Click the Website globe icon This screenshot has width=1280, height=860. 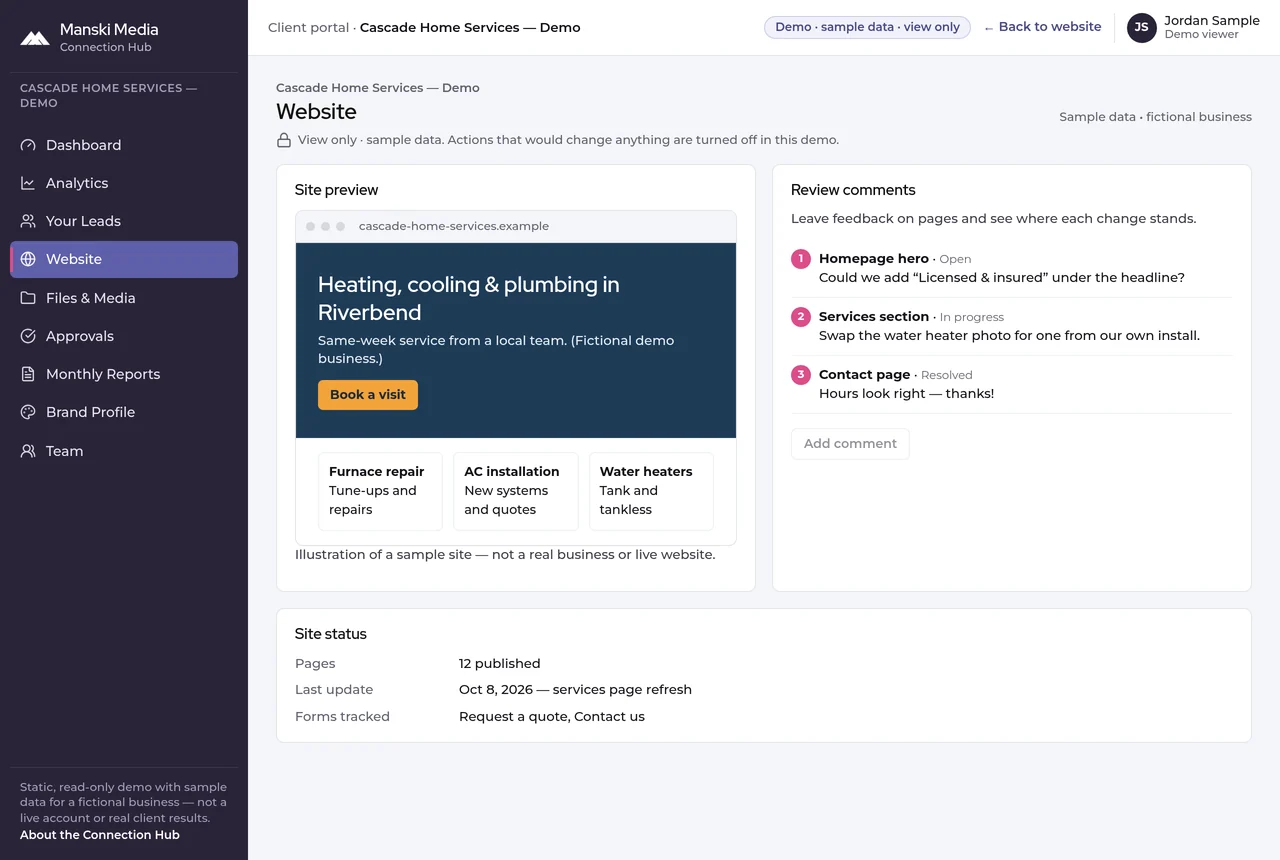28,259
